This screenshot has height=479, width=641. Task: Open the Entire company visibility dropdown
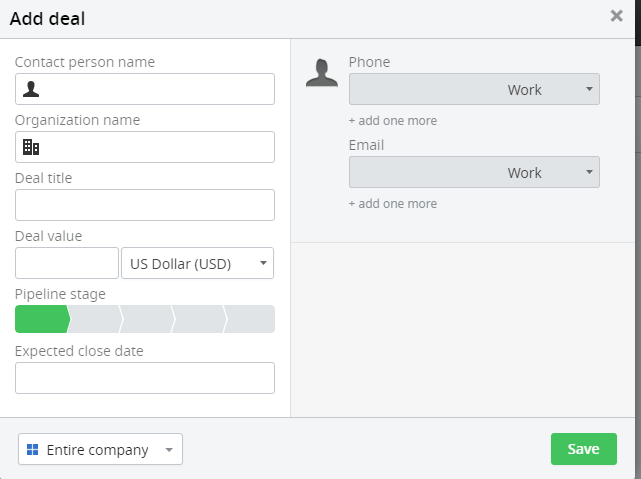[100, 449]
